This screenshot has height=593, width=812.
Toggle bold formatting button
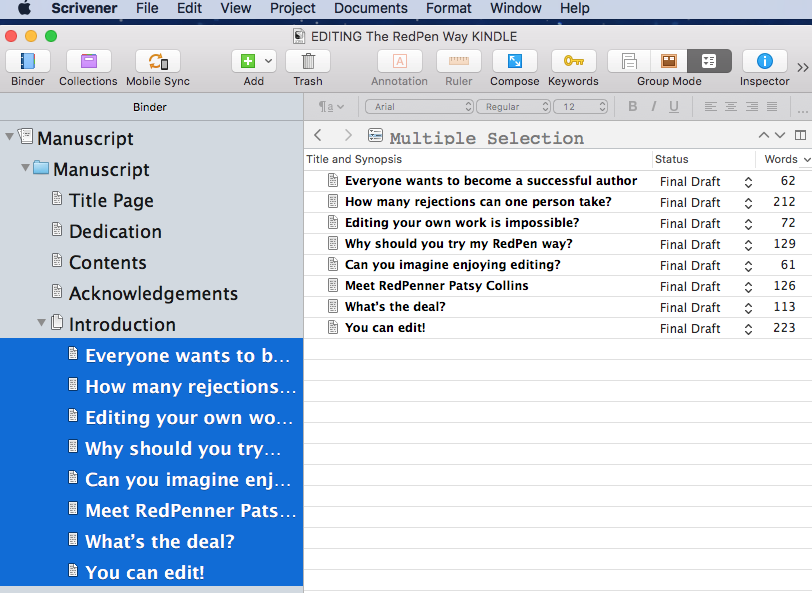pos(633,107)
